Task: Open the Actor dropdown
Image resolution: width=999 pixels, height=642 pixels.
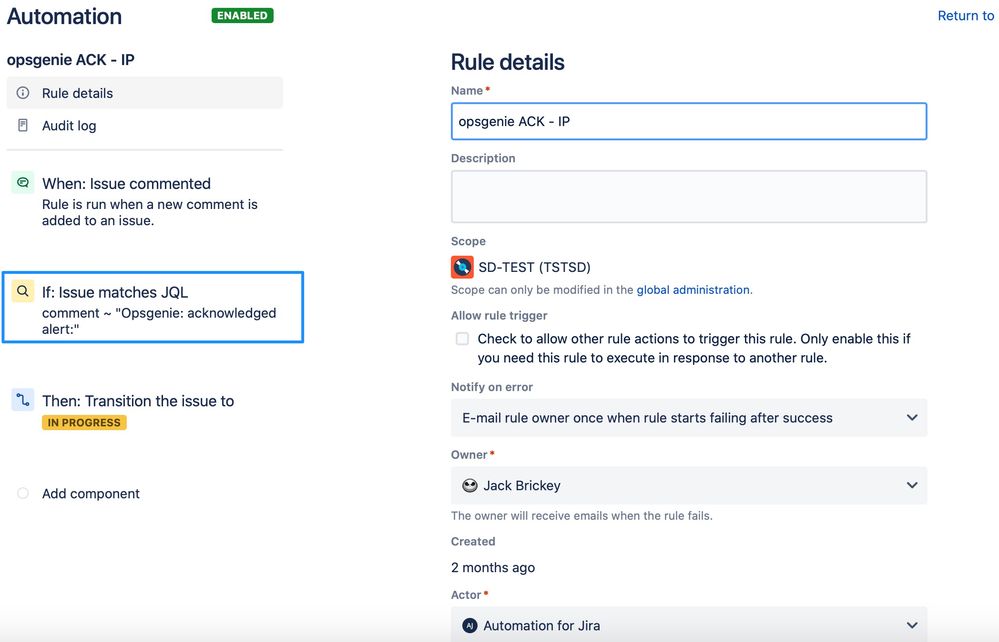Action: click(x=689, y=625)
